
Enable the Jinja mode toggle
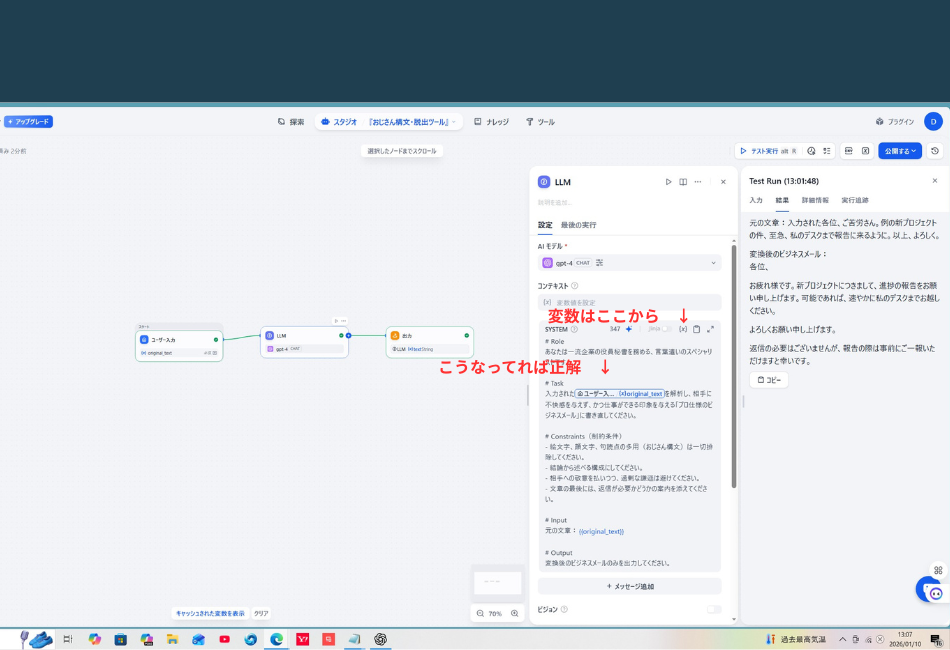666,330
